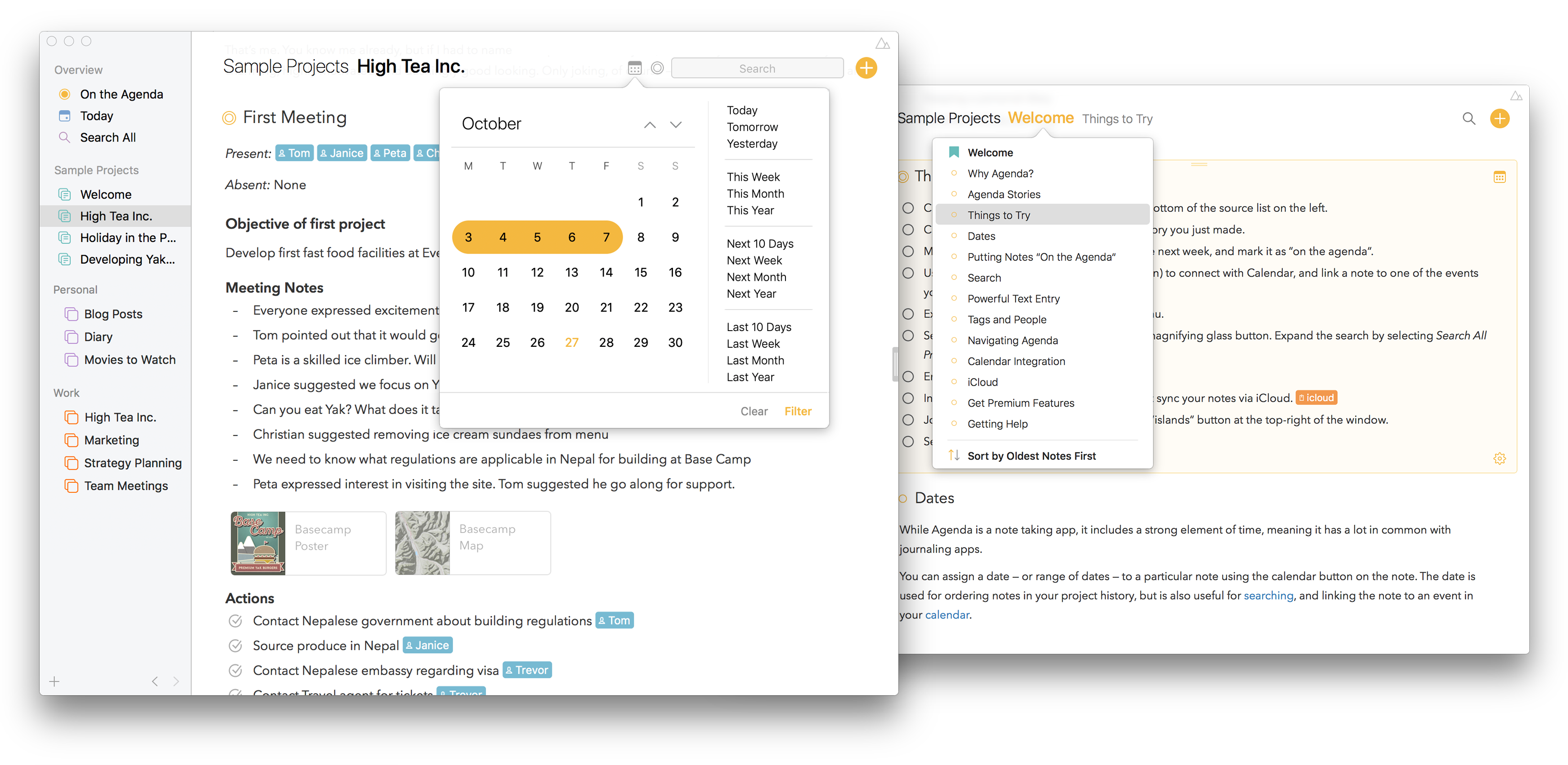Screen dimensions: 1568x765
Task: Navigate back with sidebar left chevron
Action: click(155, 681)
